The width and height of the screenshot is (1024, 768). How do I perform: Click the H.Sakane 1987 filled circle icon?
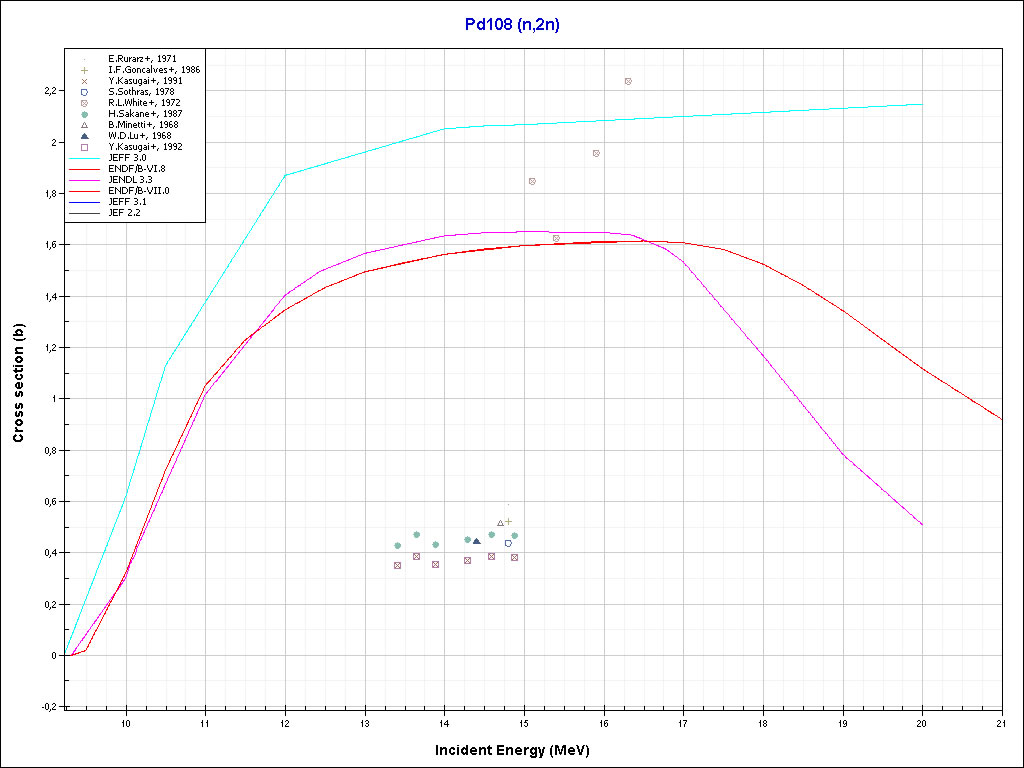(85, 114)
